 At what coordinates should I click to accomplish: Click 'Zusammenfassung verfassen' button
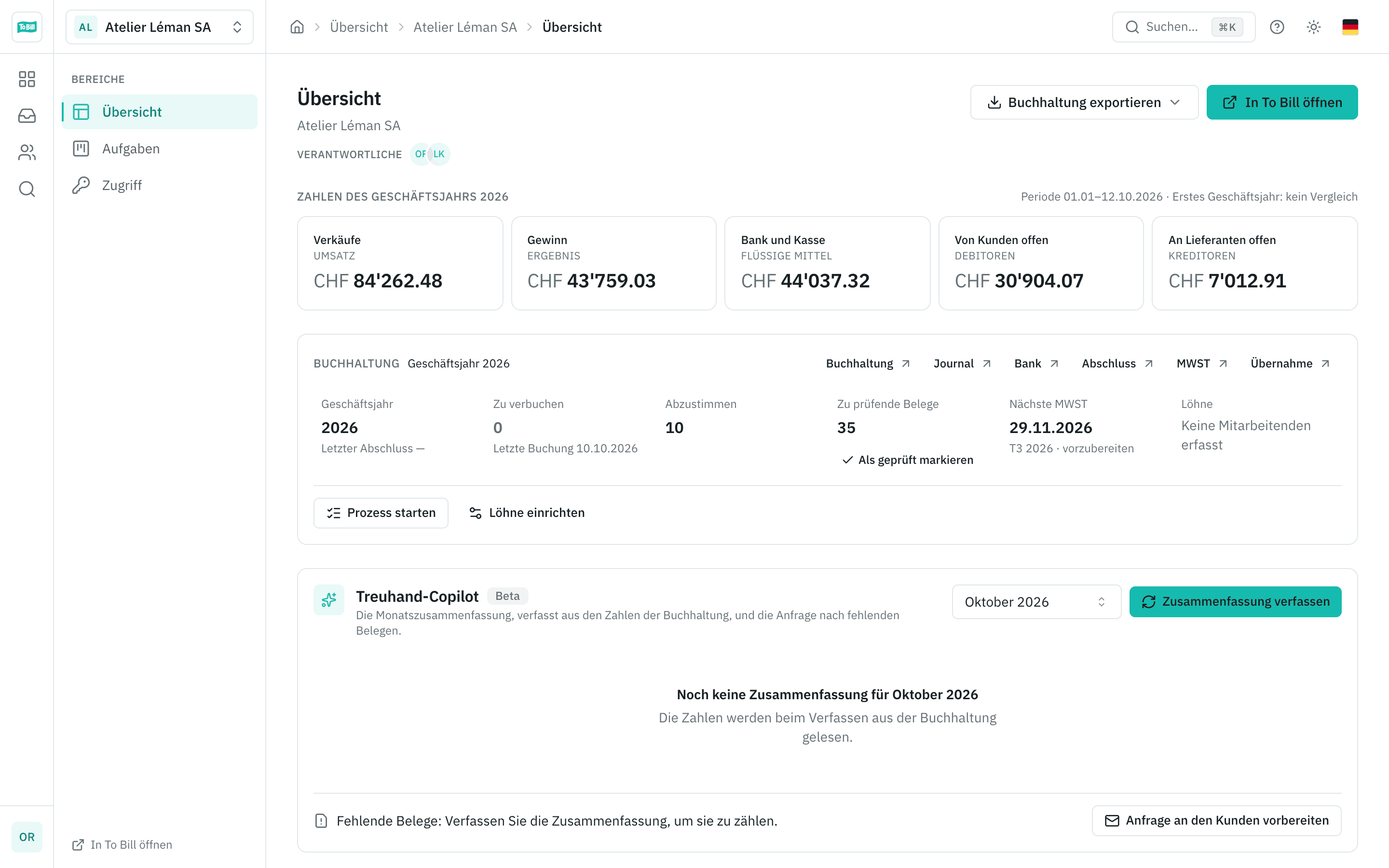(x=1235, y=602)
